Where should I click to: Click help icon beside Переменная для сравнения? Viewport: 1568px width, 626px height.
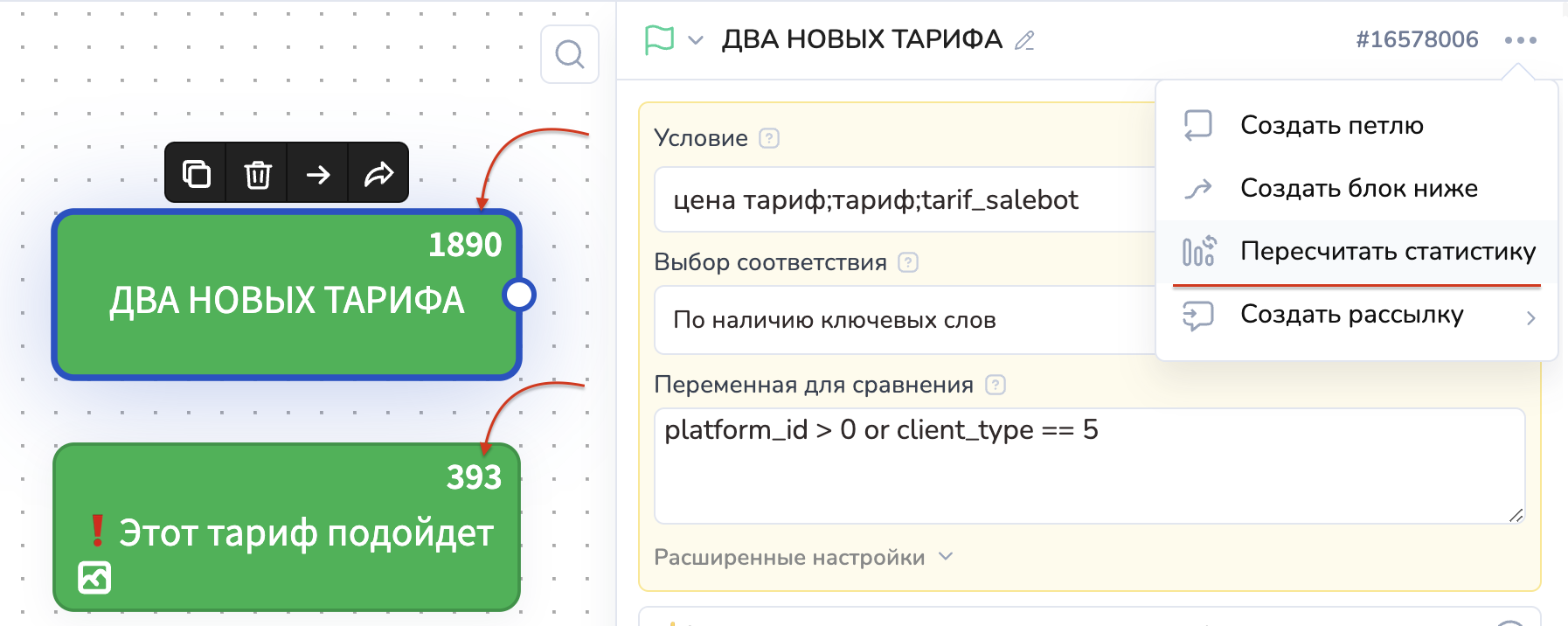[x=995, y=385]
